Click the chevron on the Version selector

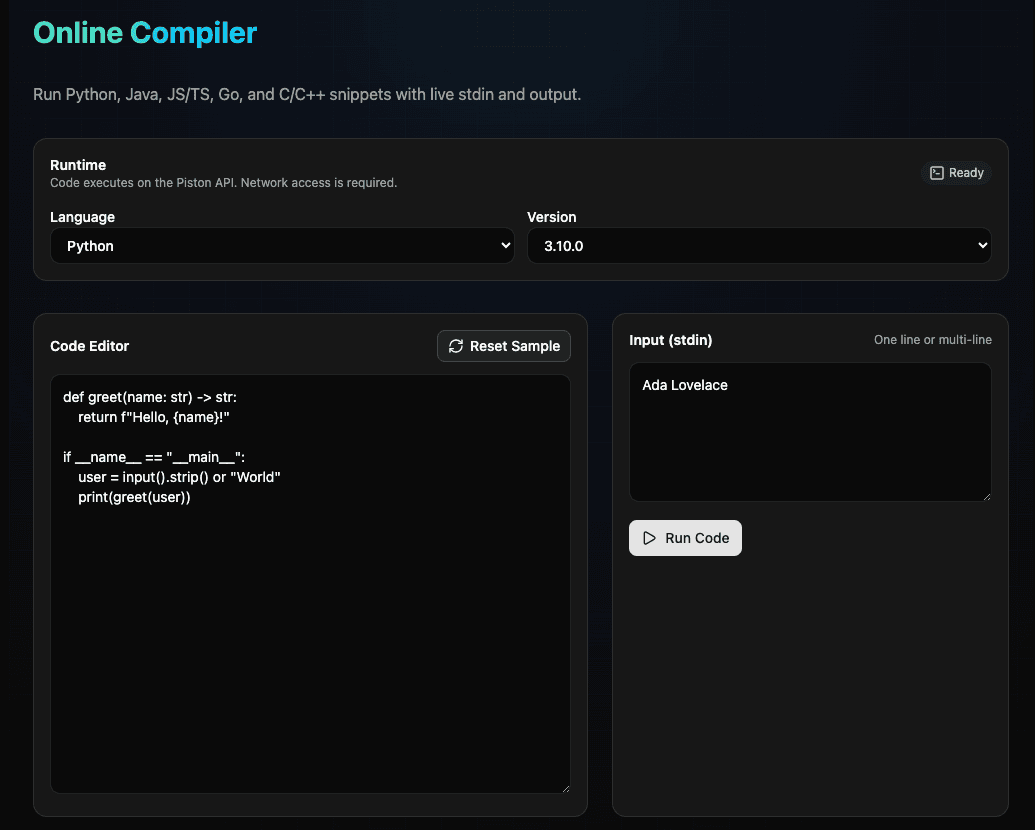(982, 245)
